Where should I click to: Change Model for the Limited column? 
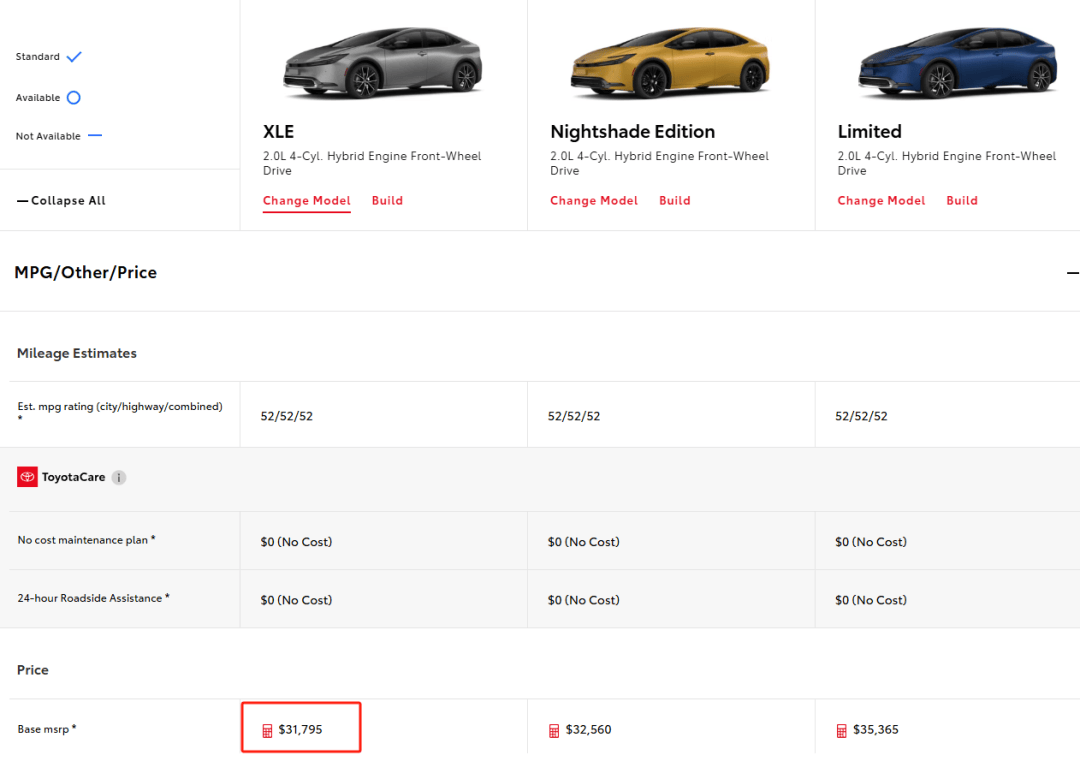pyautogui.click(x=881, y=201)
